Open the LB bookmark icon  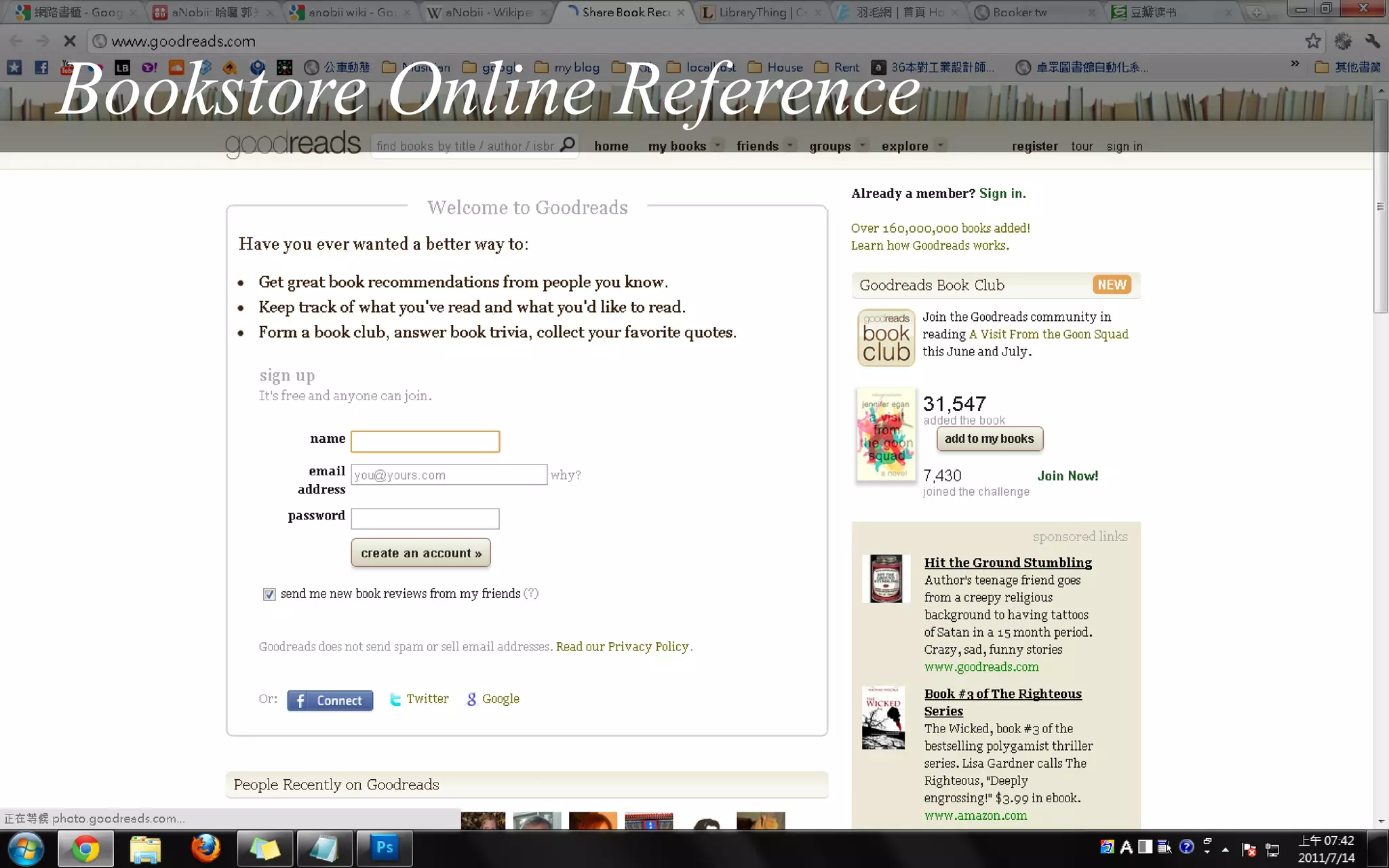[122, 67]
